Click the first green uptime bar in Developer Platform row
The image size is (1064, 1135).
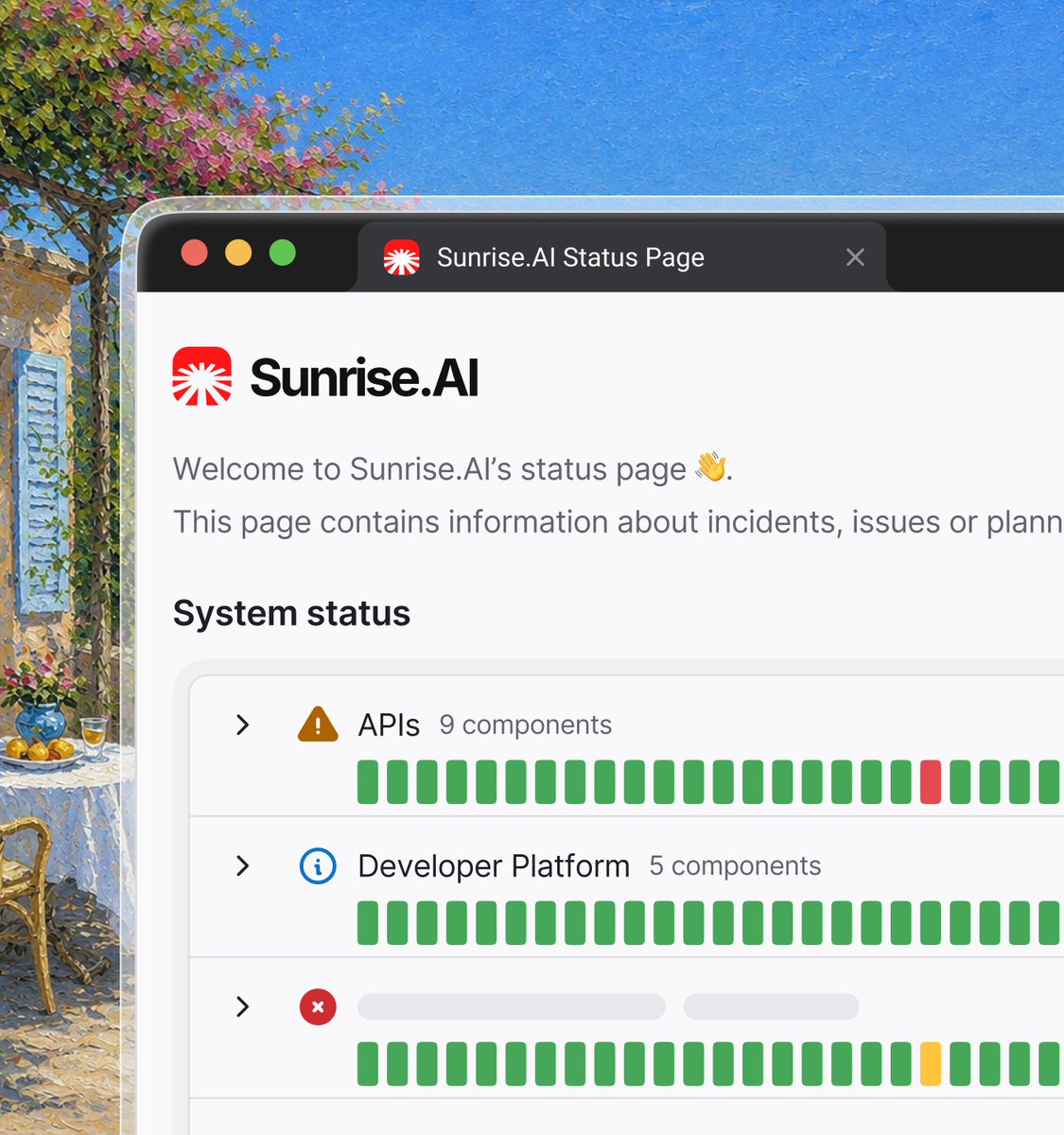coord(368,922)
